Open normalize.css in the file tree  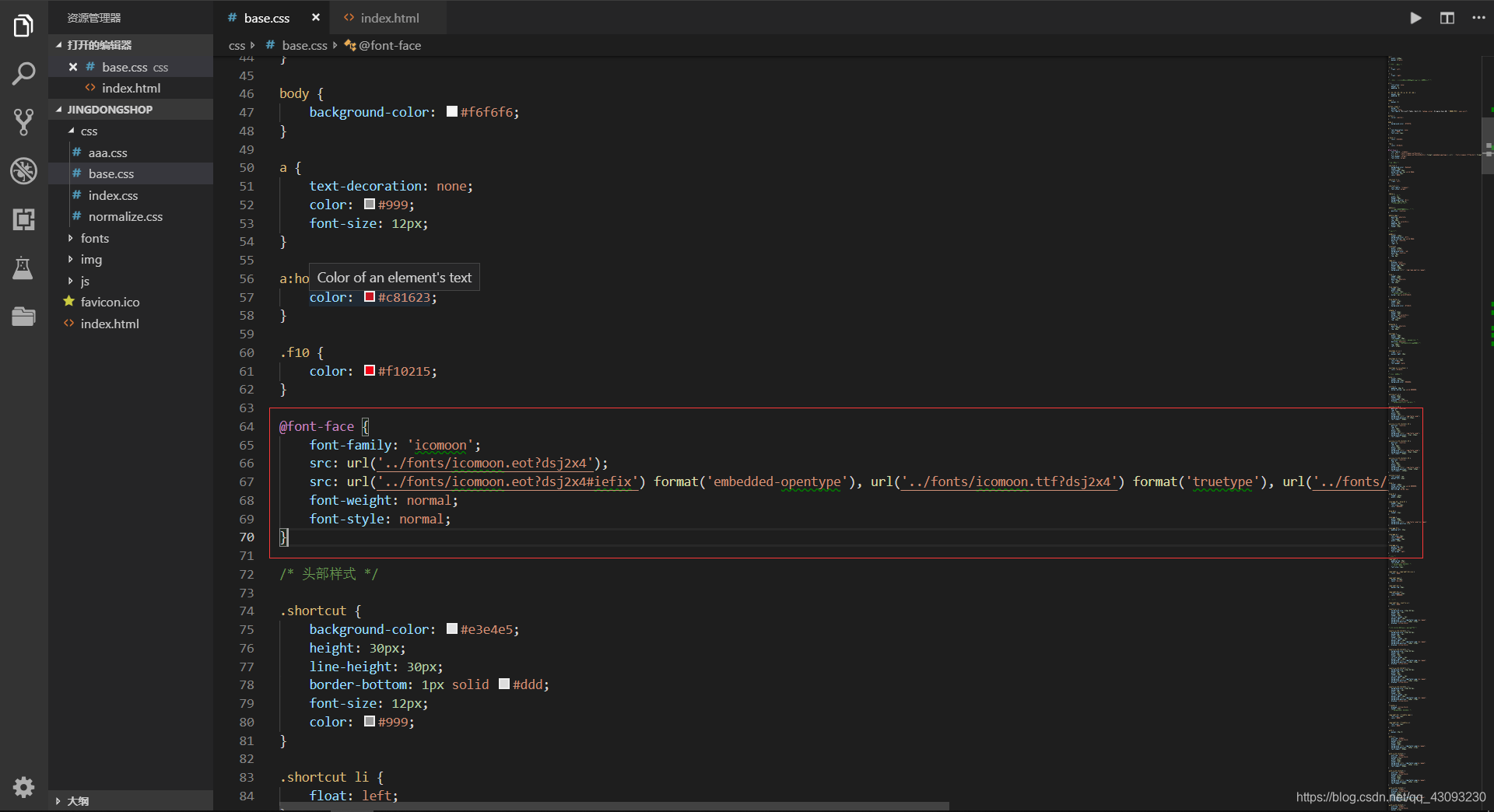[x=131, y=216]
